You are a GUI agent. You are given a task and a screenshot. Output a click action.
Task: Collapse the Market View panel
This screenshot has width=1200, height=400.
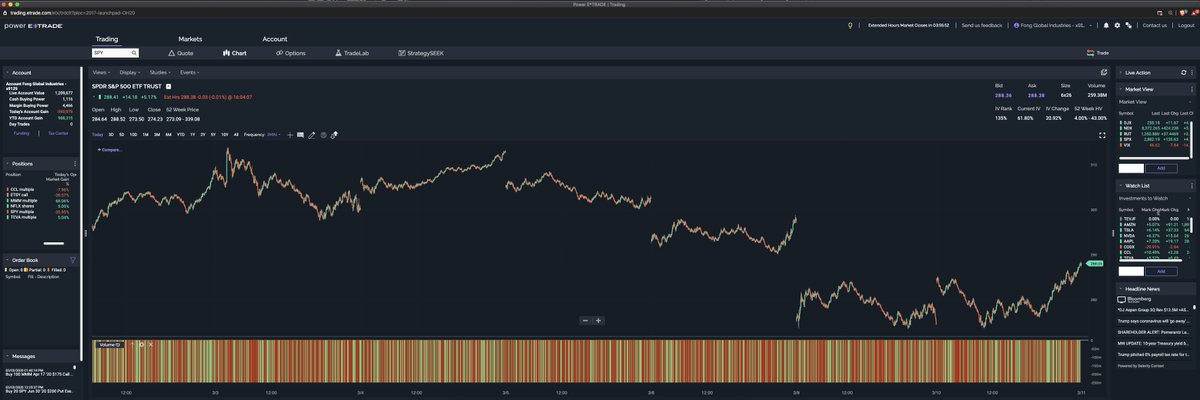point(1120,89)
